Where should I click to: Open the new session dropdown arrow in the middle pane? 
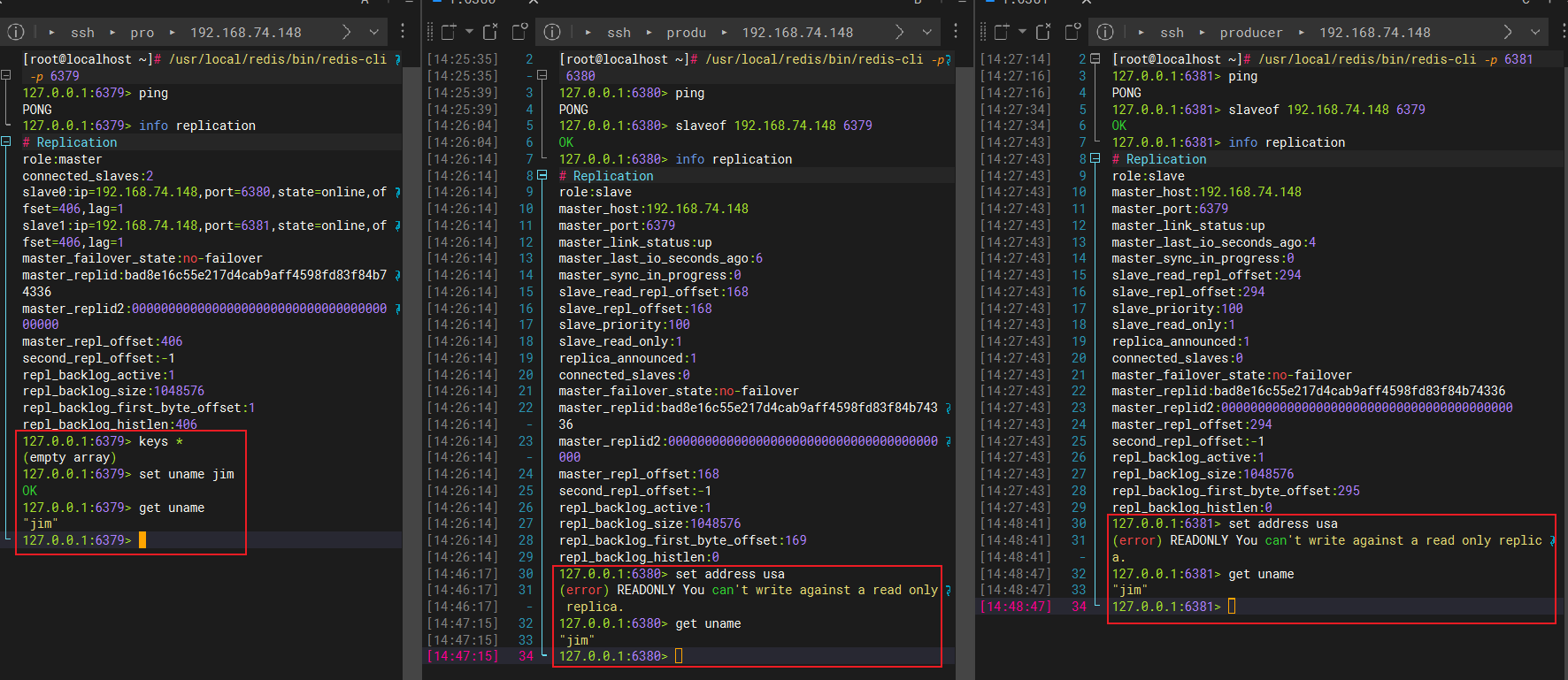[x=469, y=32]
